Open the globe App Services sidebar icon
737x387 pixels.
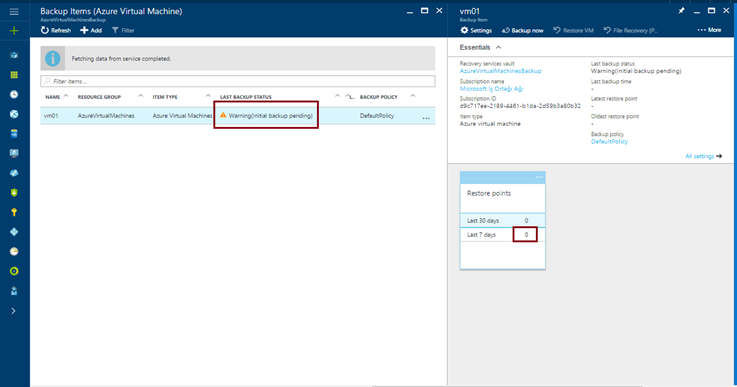coord(14,114)
